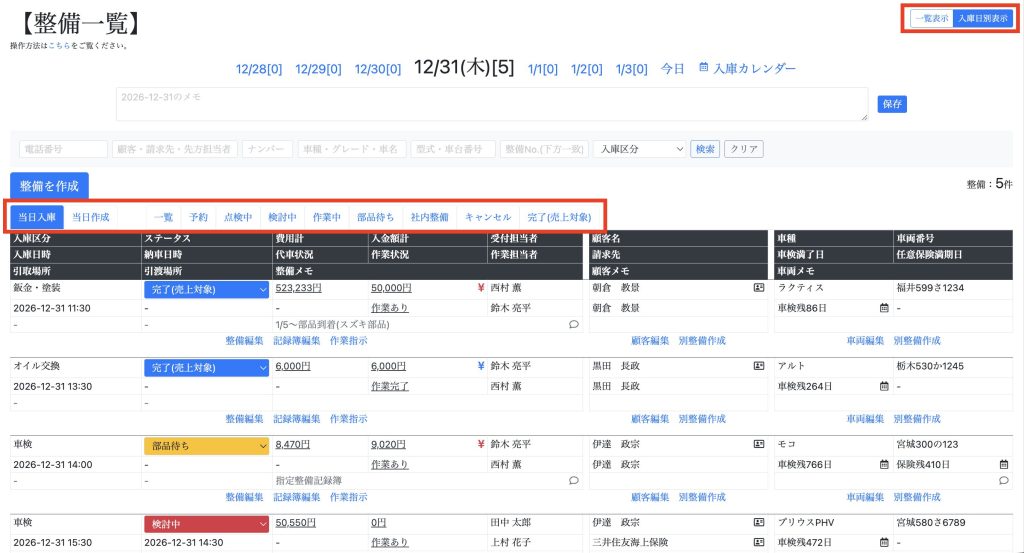Viewport: 1024px width, 553px height.
Task: Switch to 入庫日別表示 view mode
Action: (x=982, y=18)
